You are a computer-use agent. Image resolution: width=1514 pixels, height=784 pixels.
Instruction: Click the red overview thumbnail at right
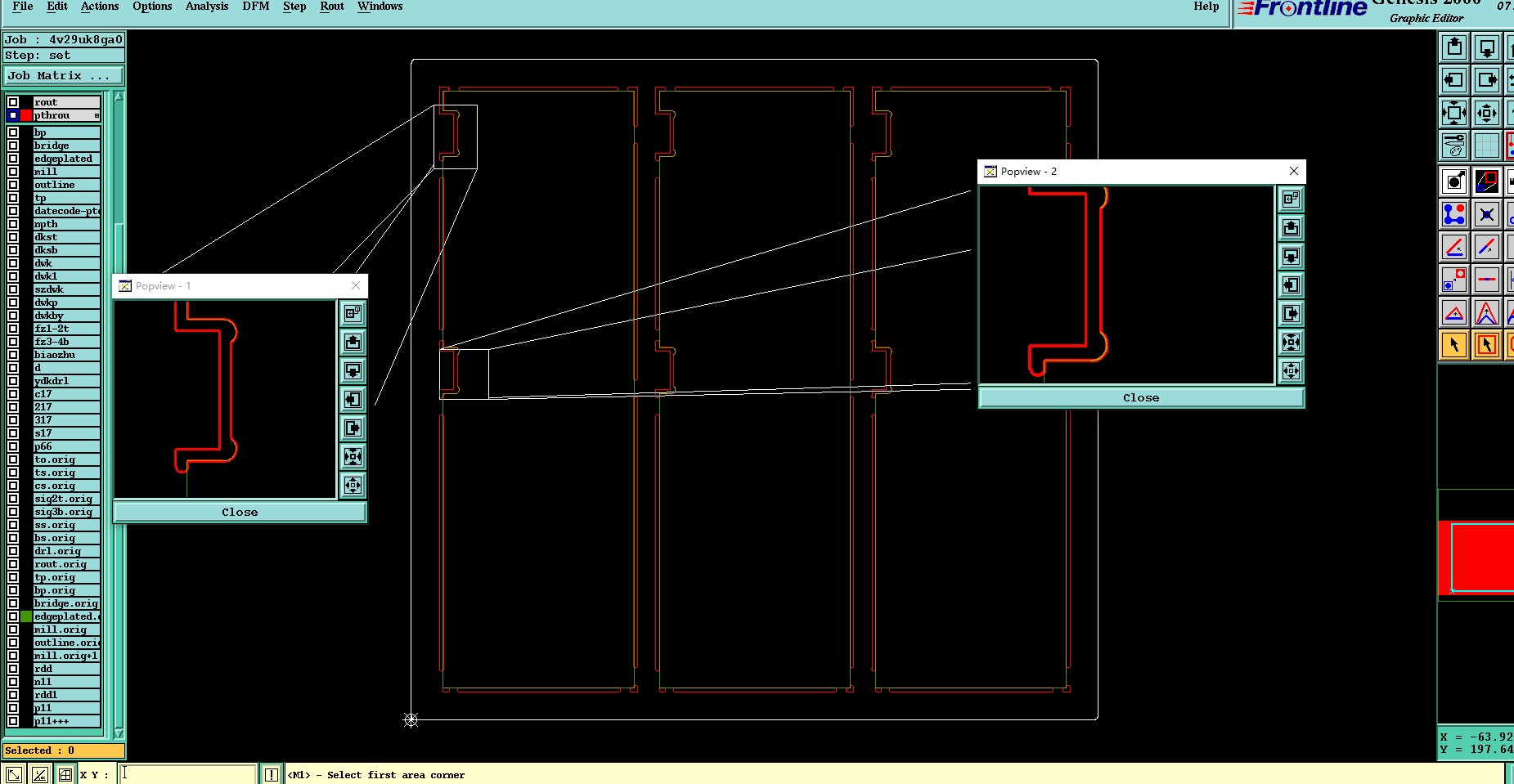(1476, 558)
